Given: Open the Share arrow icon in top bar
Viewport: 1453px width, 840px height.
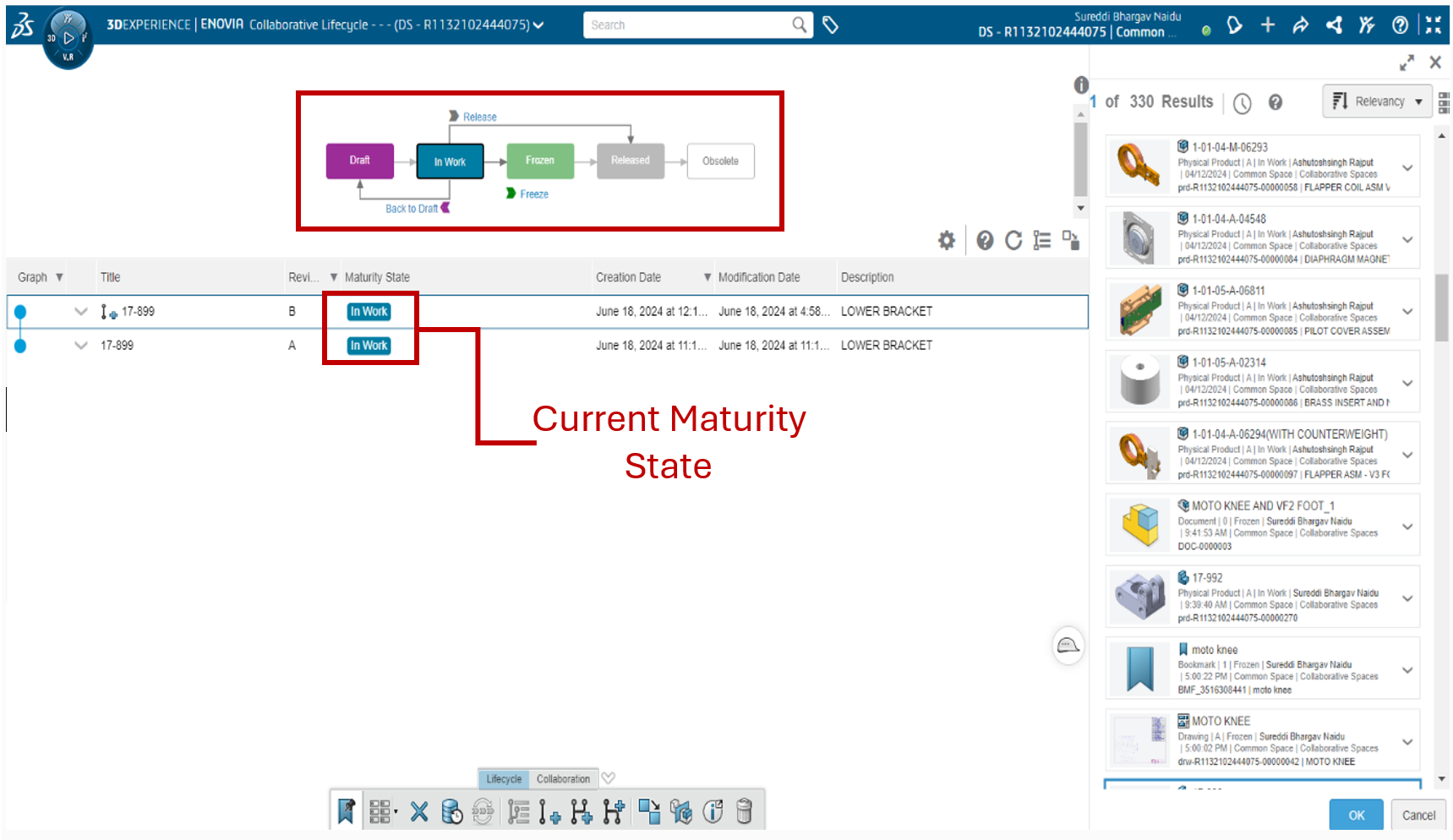Looking at the screenshot, I should [1300, 25].
